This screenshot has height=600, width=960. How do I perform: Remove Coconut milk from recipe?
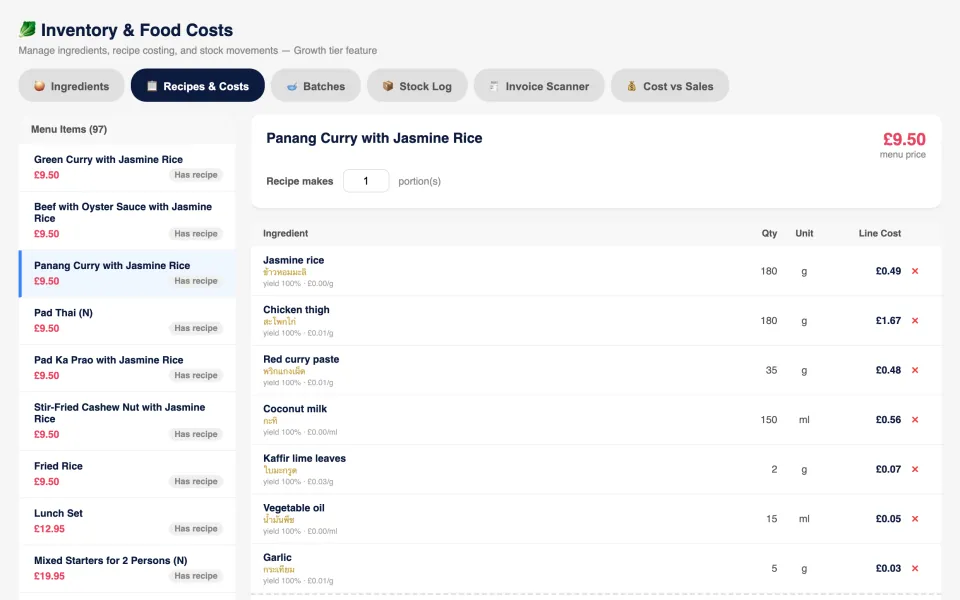point(915,420)
